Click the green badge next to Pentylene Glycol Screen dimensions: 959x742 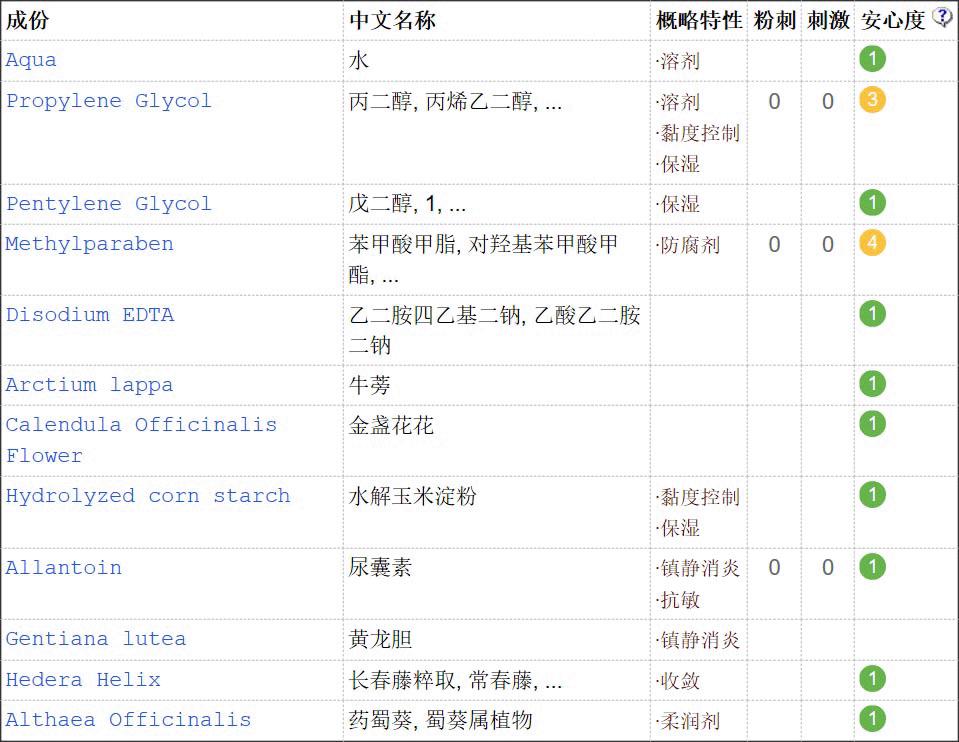coord(871,202)
